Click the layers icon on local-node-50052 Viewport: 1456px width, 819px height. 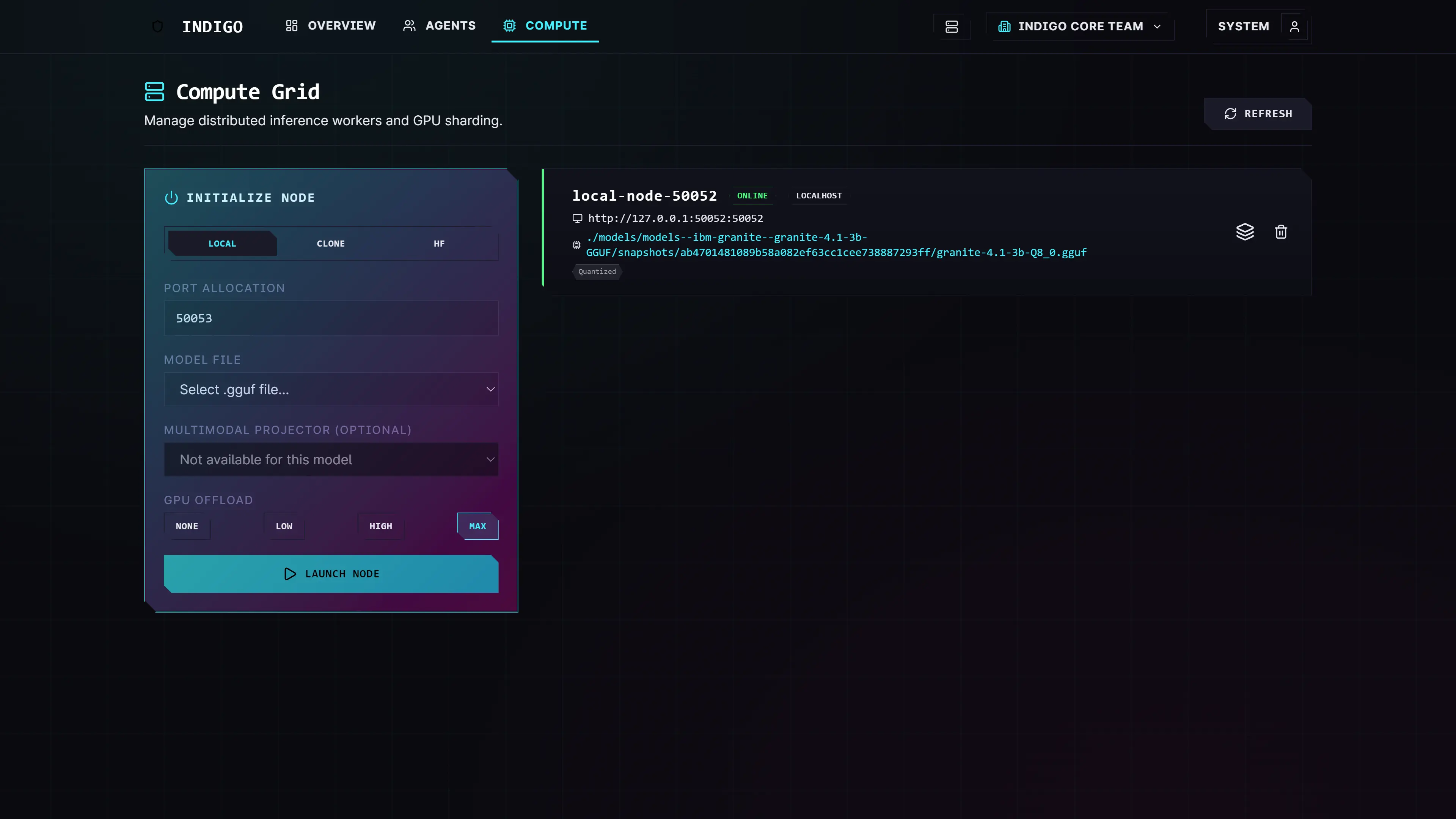(x=1245, y=232)
